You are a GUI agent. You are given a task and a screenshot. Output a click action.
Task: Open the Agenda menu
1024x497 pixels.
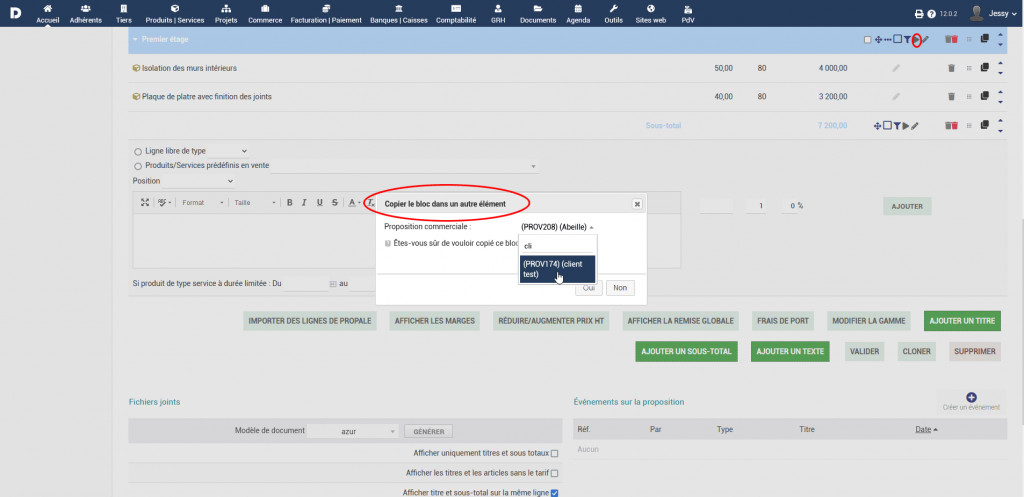[x=578, y=14]
